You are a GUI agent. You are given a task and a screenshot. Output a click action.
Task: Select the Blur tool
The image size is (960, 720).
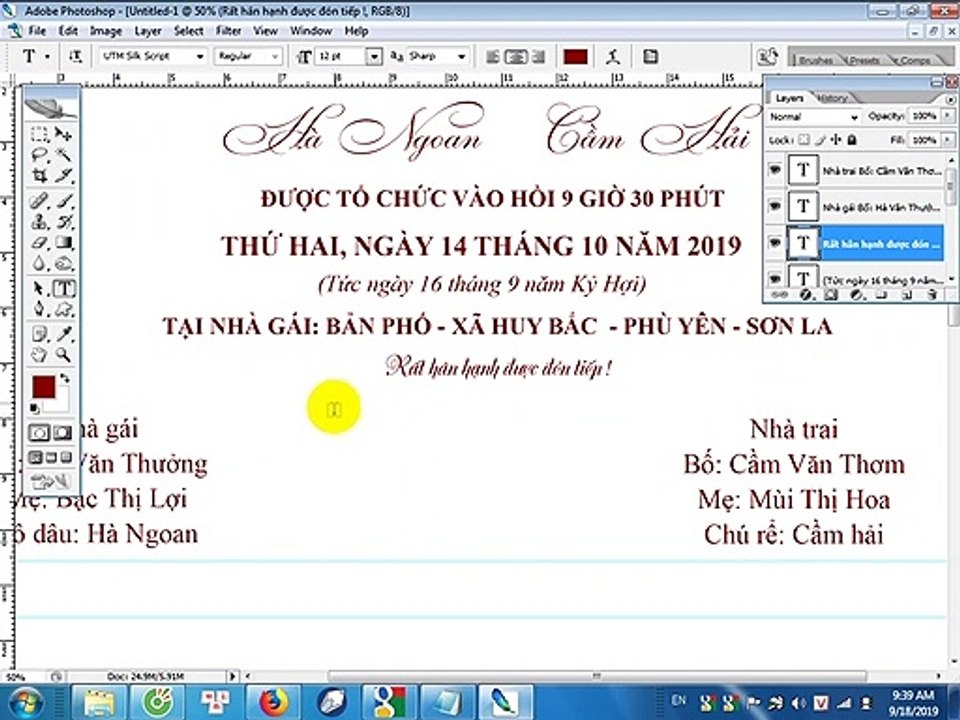point(39,263)
